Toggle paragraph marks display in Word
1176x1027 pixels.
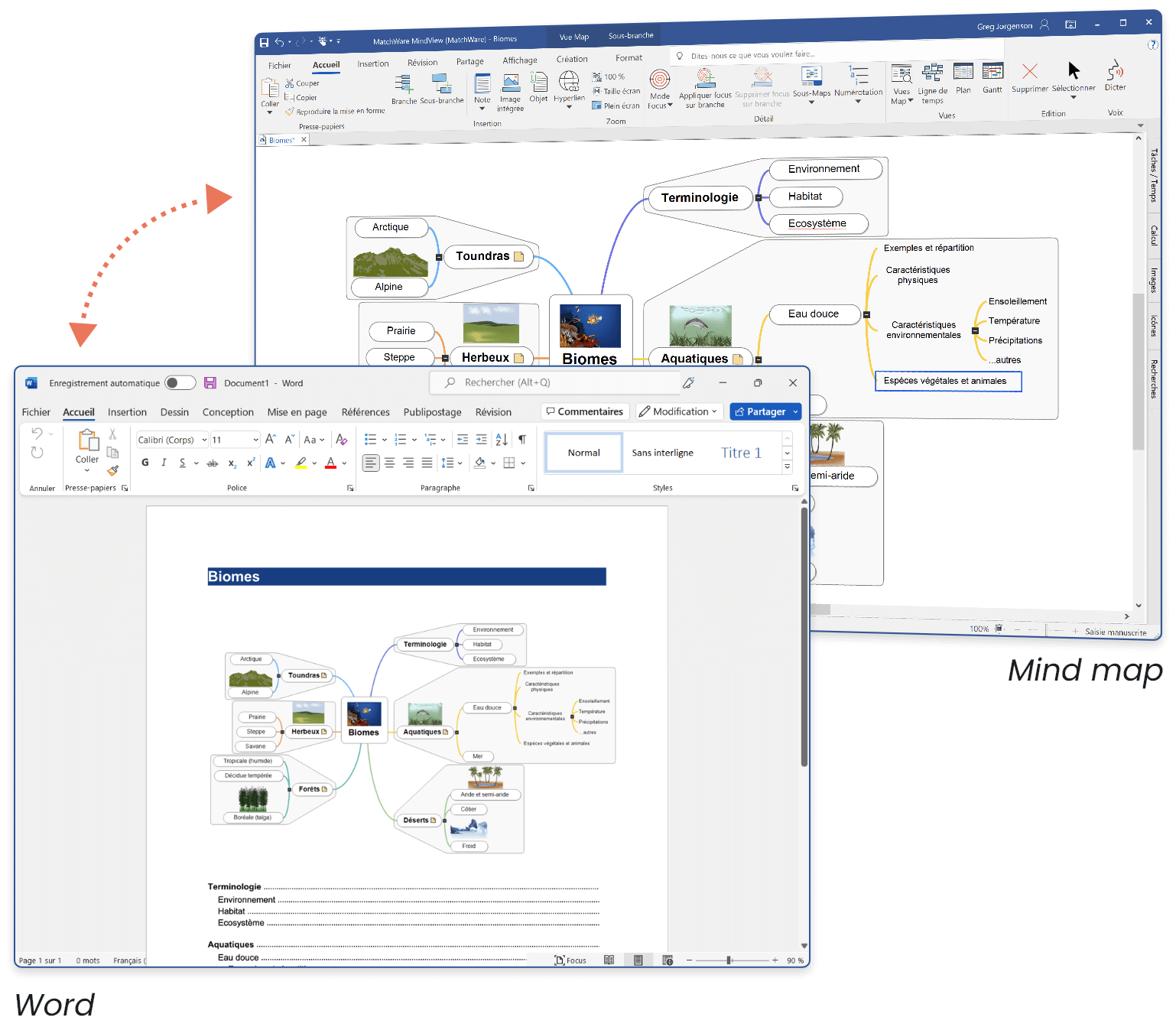pos(522,440)
